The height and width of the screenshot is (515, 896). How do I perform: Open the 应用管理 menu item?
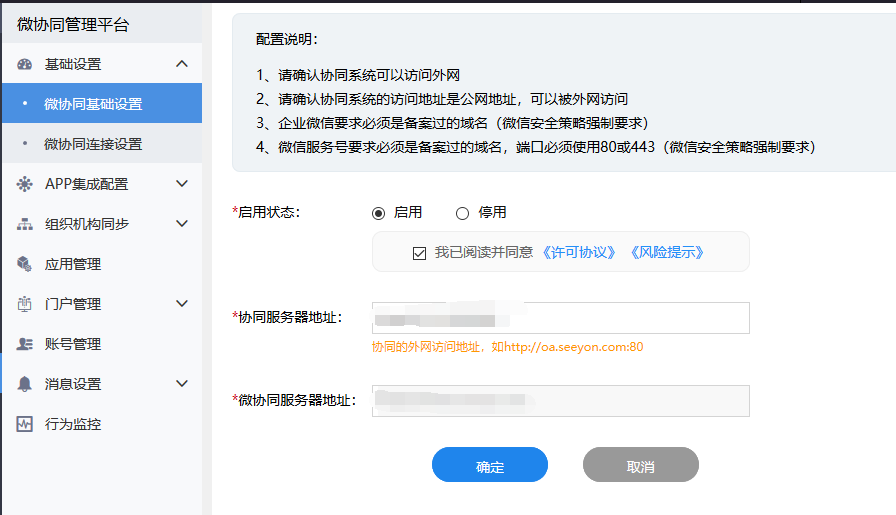pos(102,264)
